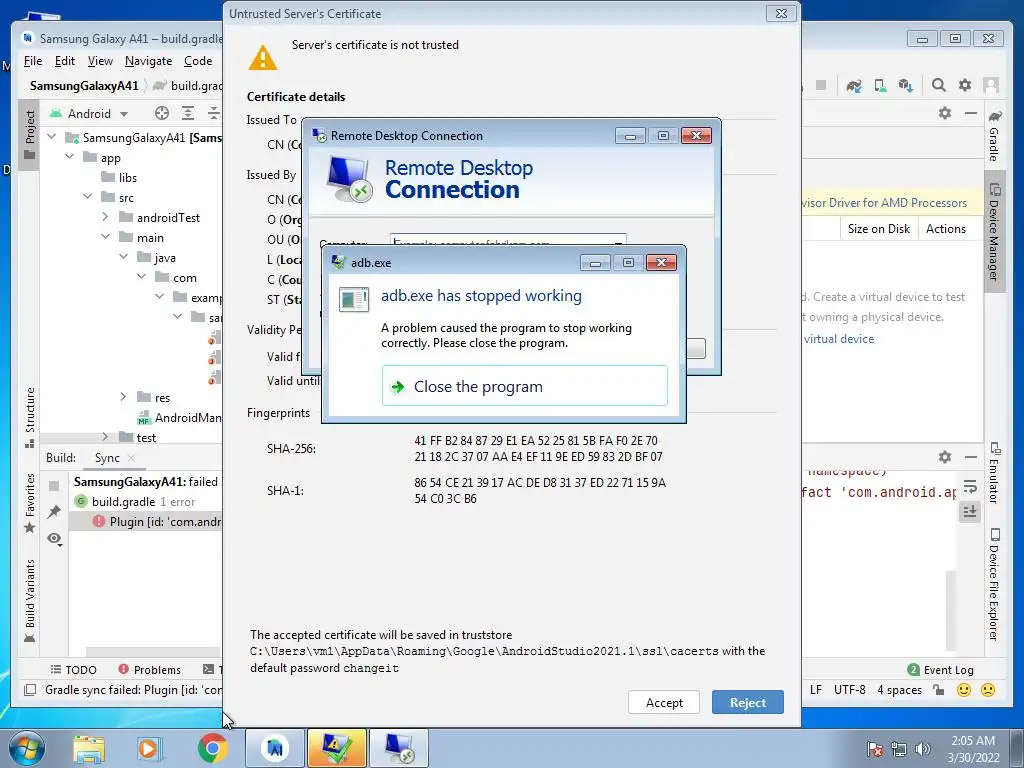This screenshot has width=1024, height=768.
Task: Reject the untrusted server certificate
Action: click(x=747, y=702)
